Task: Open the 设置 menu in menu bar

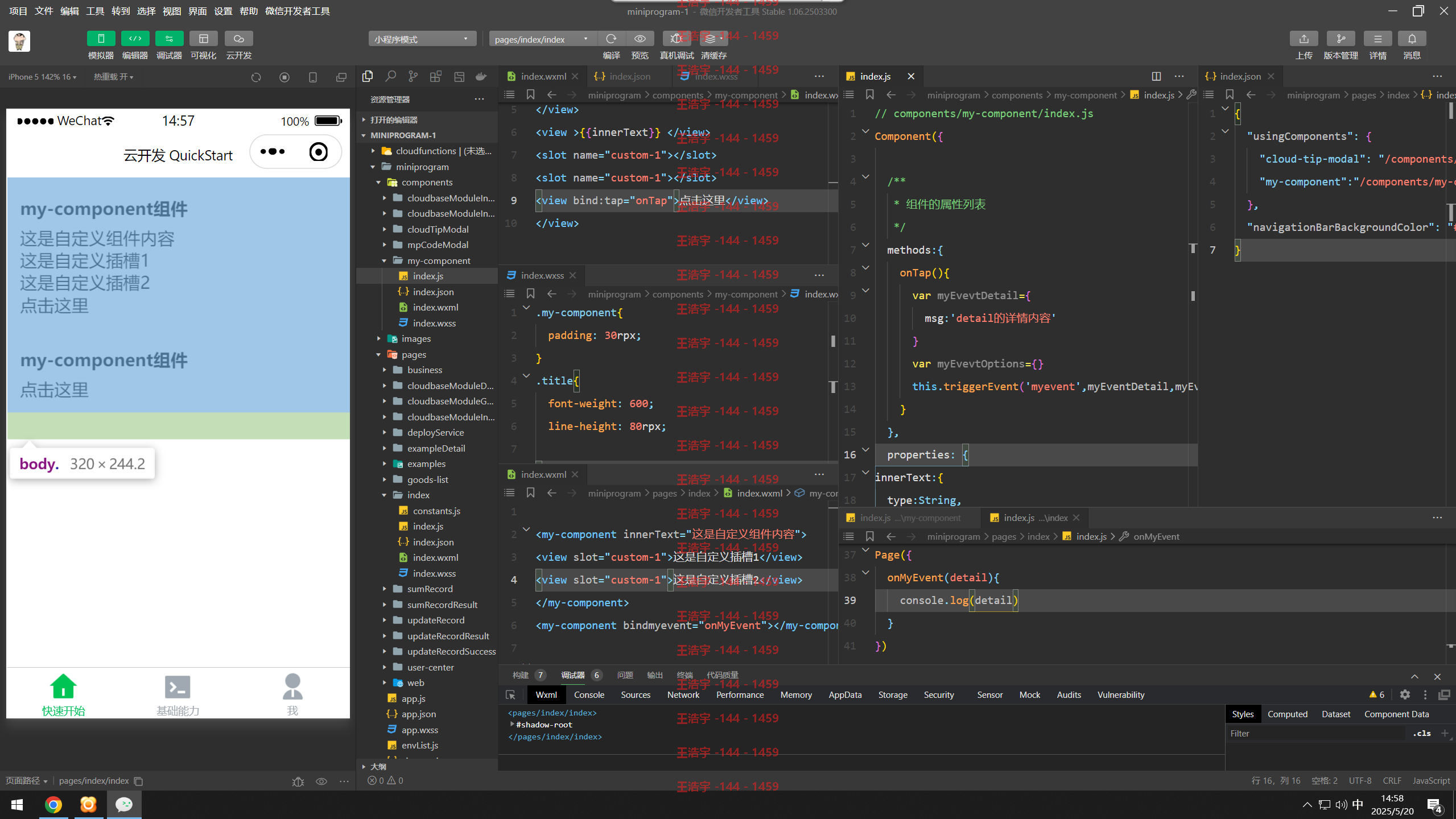Action: [223, 11]
